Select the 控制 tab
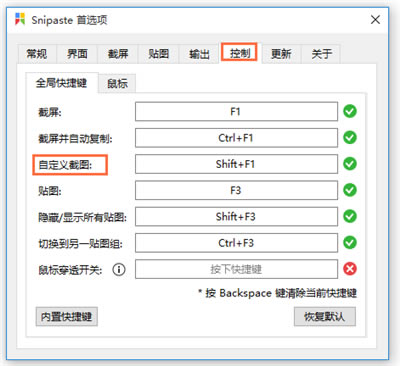Image resolution: width=400 pixels, height=366 pixels. [x=239, y=53]
